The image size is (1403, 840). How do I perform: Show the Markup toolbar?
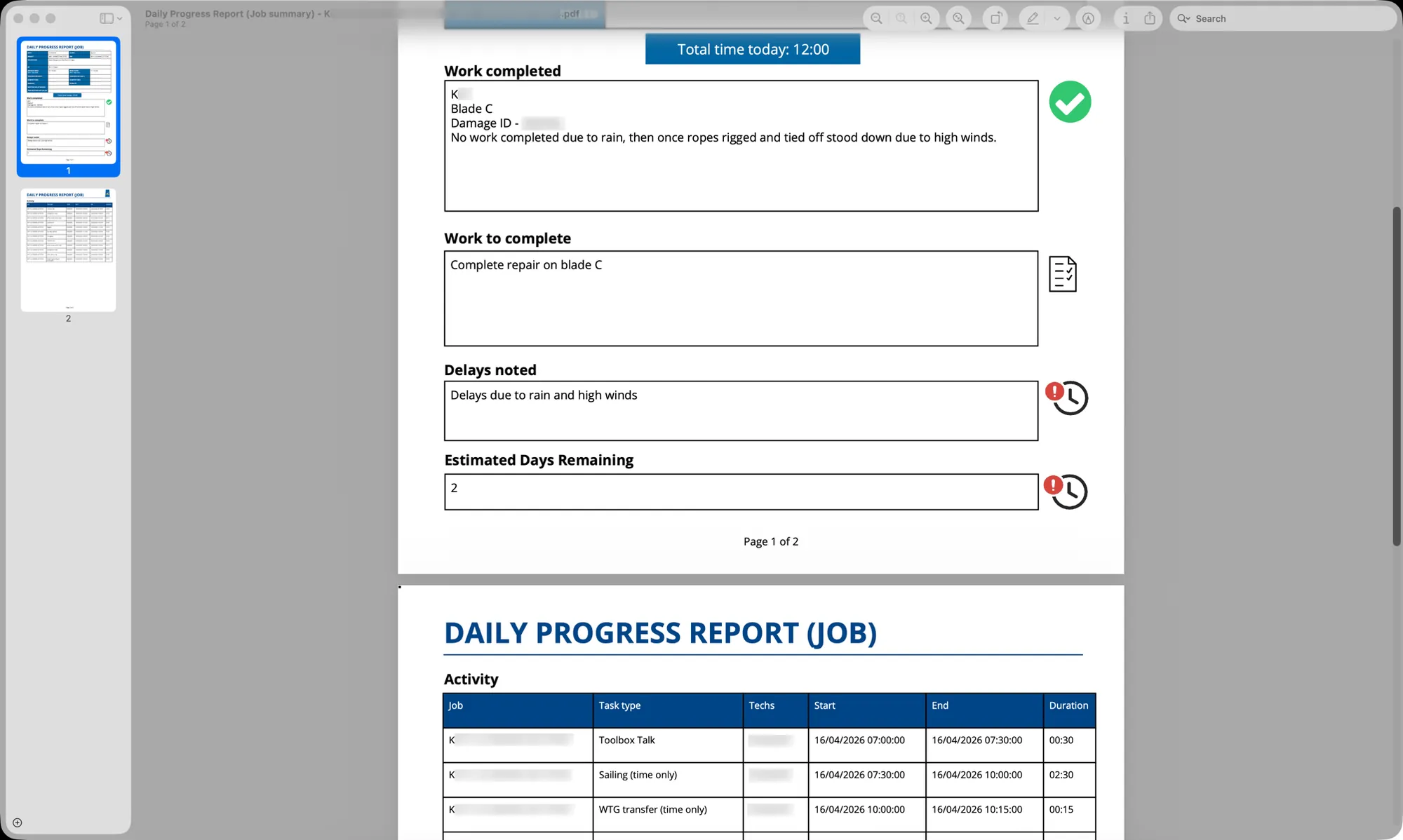pyautogui.click(x=1088, y=19)
